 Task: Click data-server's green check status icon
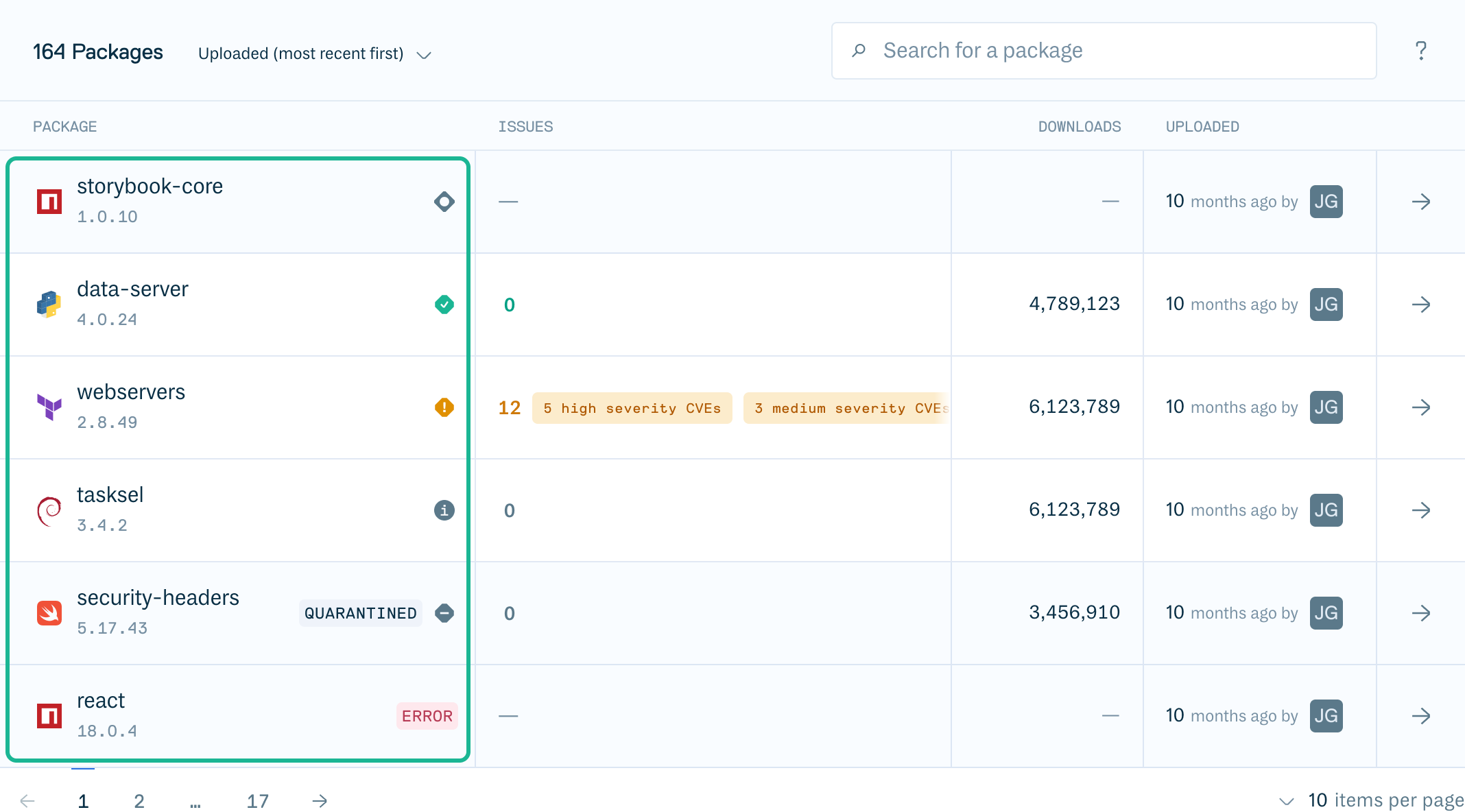(x=444, y=304)
